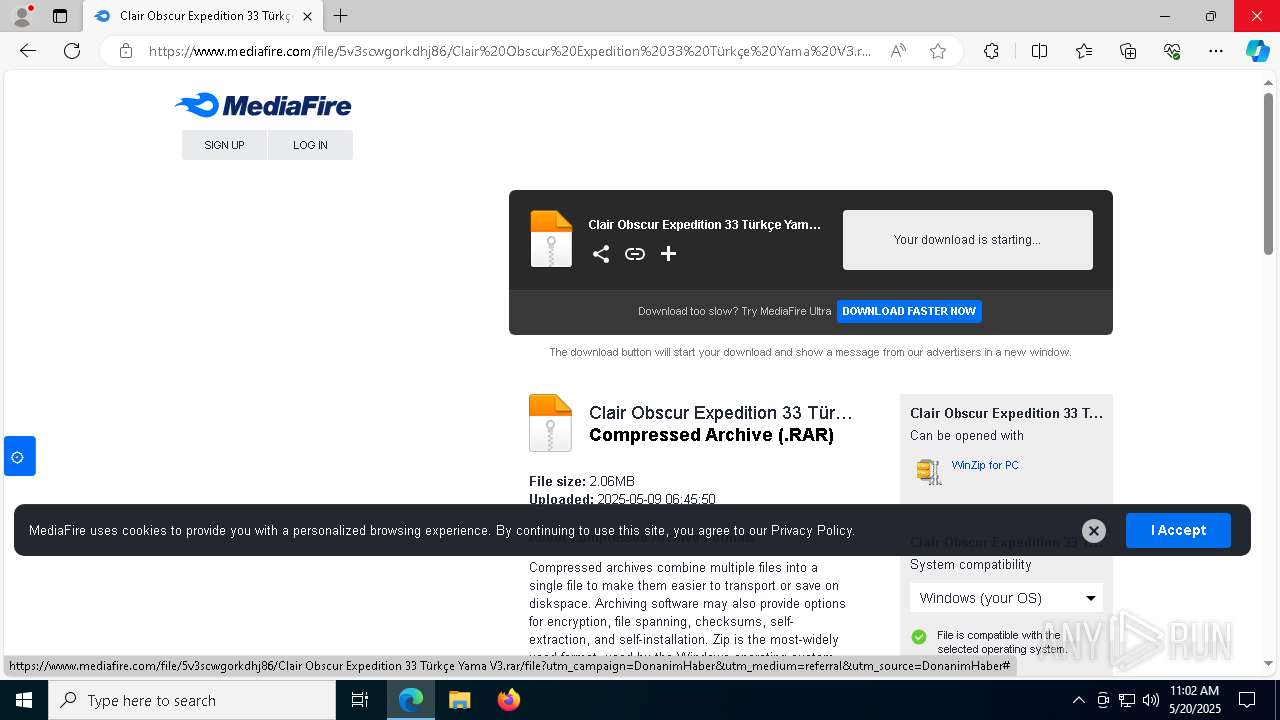This screenshot has width=1280, height=720.
Task: Open the notifications center icon
Action: (1247, 700)
